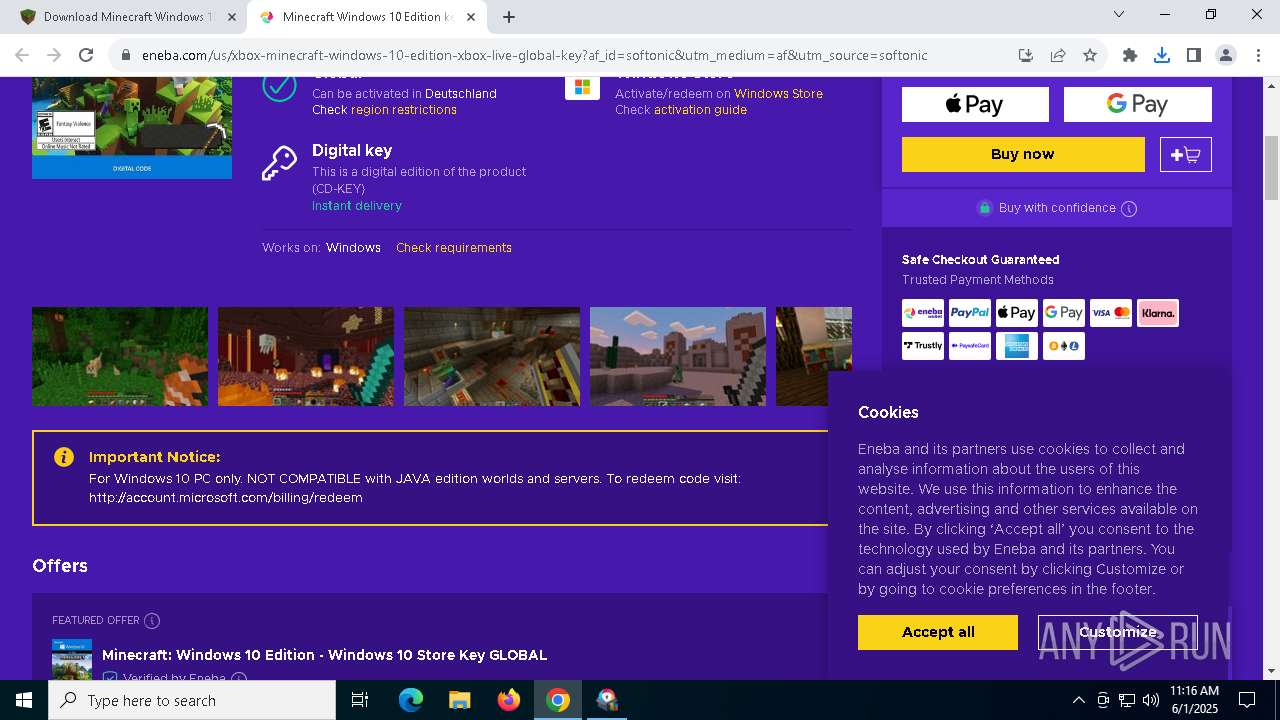
Task: Open region restrictions link
Action: 404,110
